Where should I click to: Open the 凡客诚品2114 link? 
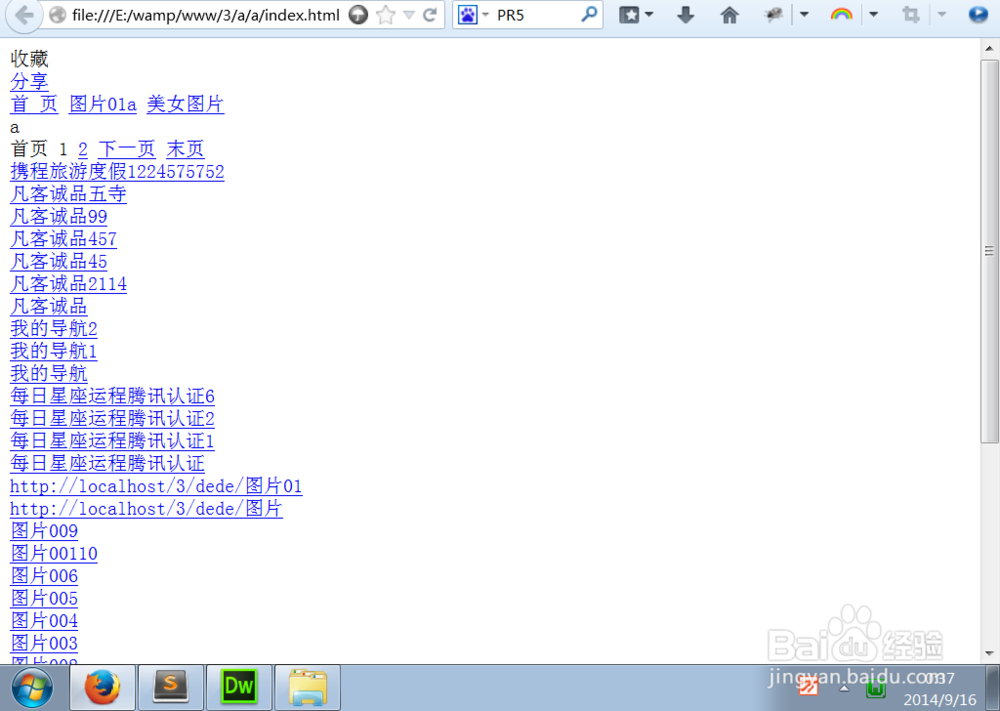[x=68, y=284]
